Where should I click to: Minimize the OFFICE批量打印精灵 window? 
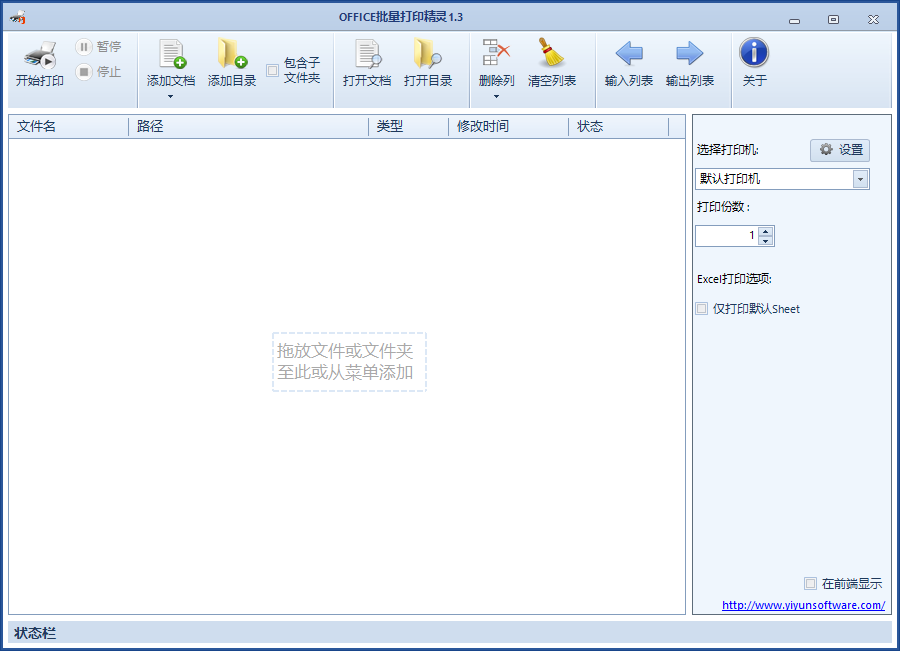(794, 20)
